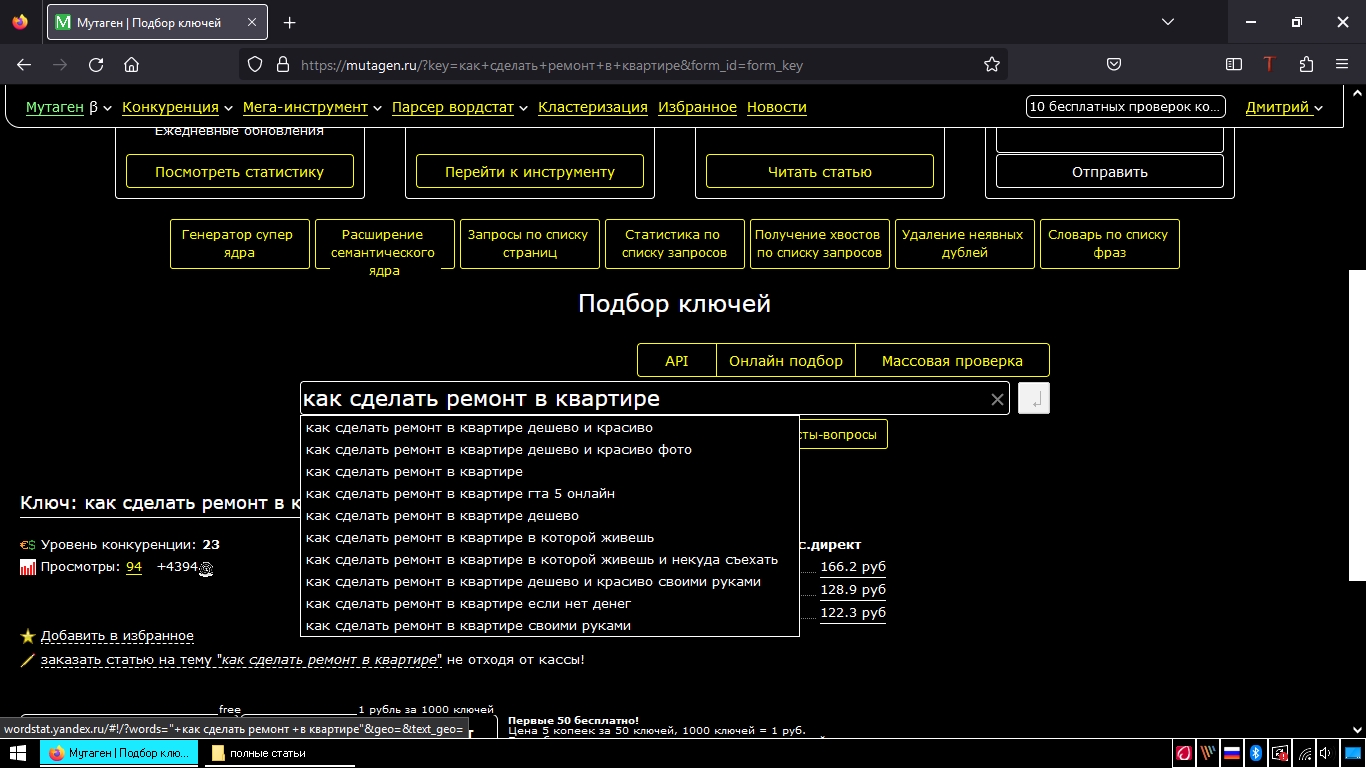This screenshot has width=1366, height=768.
Task: Open the browser home page
Action: (x=131, y=65)
